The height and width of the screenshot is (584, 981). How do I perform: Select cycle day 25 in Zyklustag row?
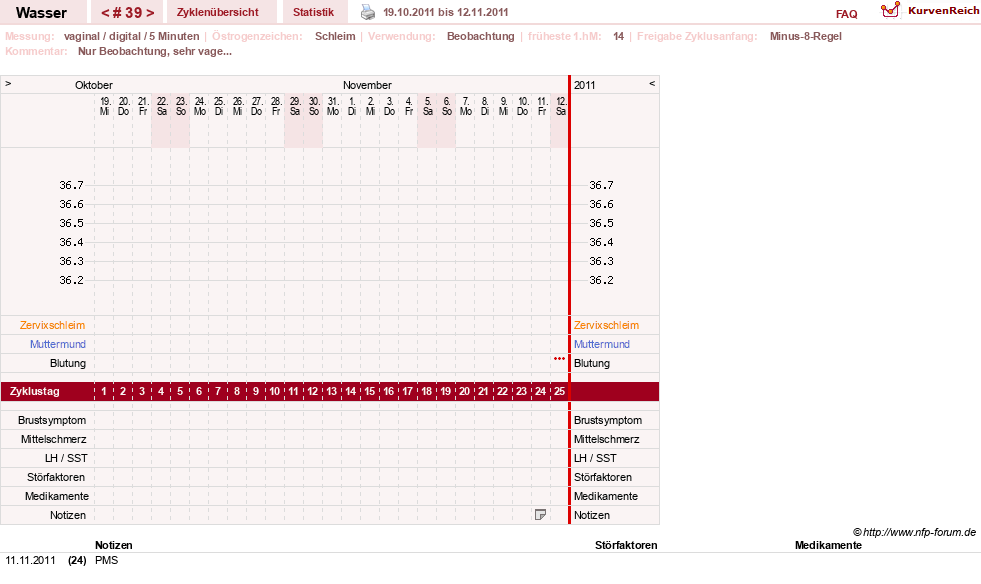point(559,391)
